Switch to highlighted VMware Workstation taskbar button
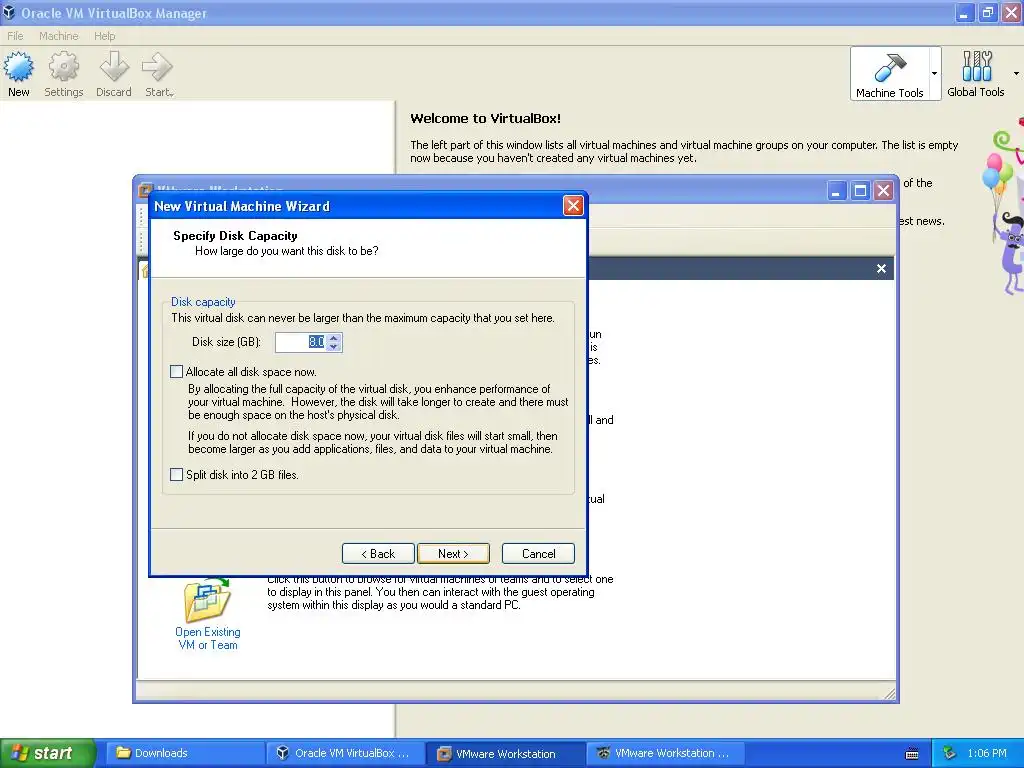The height and width of the screenshot is (768, 1024). click(505, 753)
